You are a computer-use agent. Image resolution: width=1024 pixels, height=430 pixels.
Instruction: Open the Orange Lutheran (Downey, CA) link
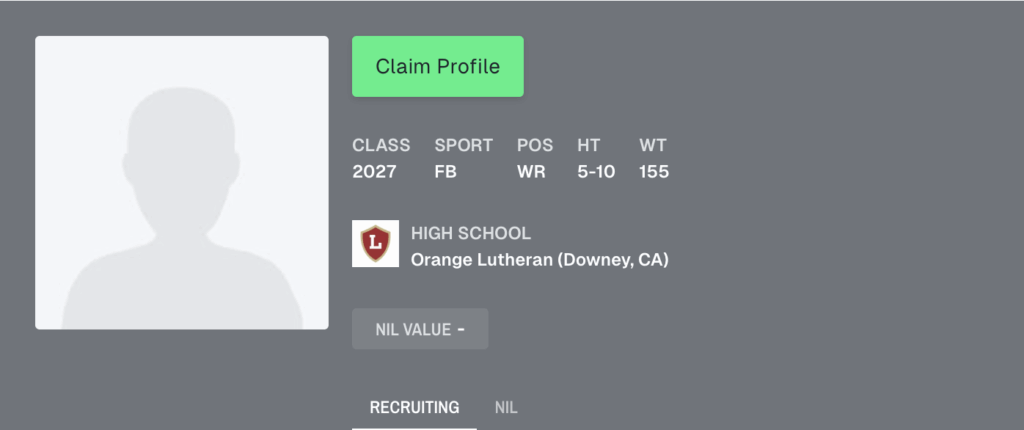tap(539, 260)
